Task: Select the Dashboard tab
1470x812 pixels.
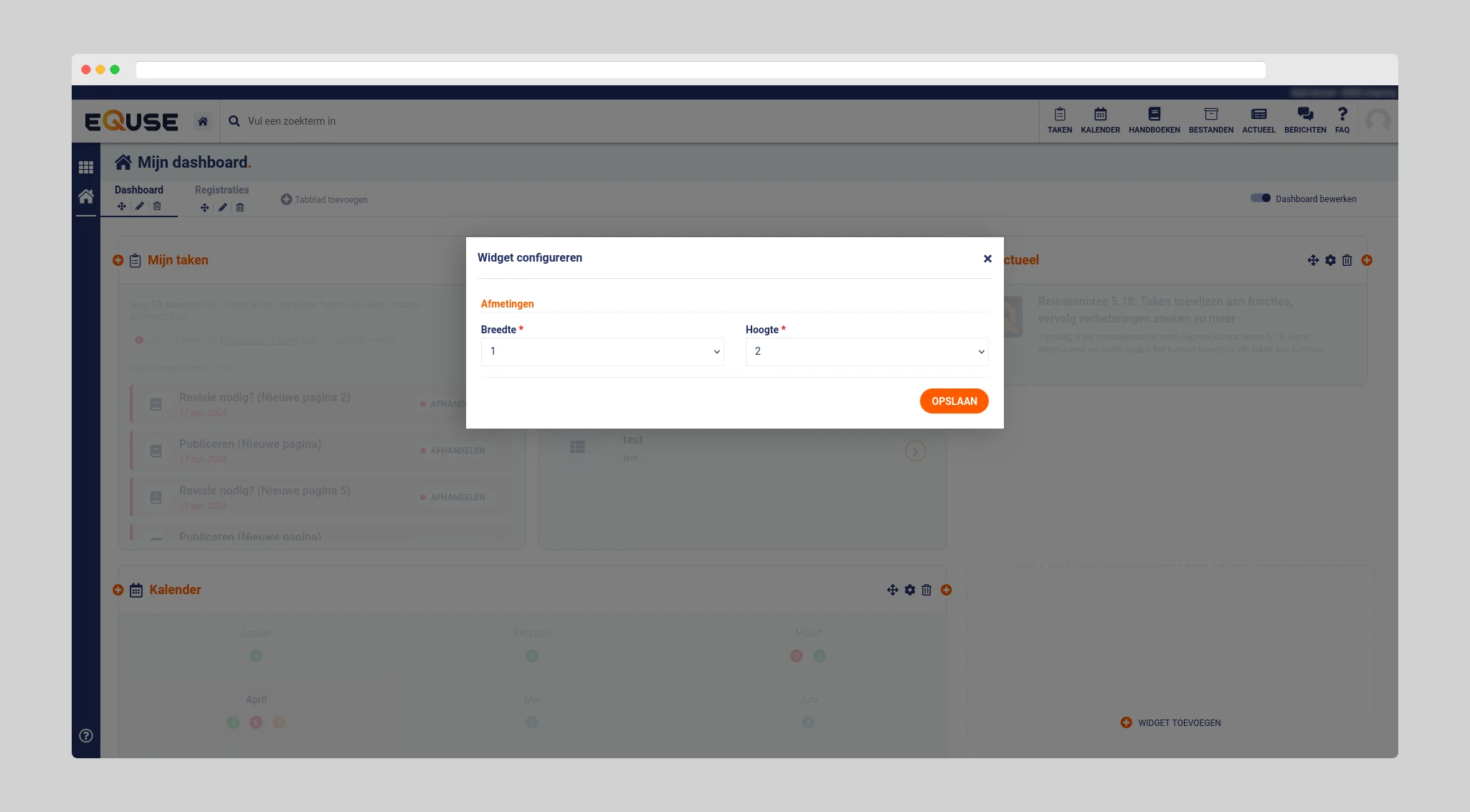Action: [x=138, y=190]
